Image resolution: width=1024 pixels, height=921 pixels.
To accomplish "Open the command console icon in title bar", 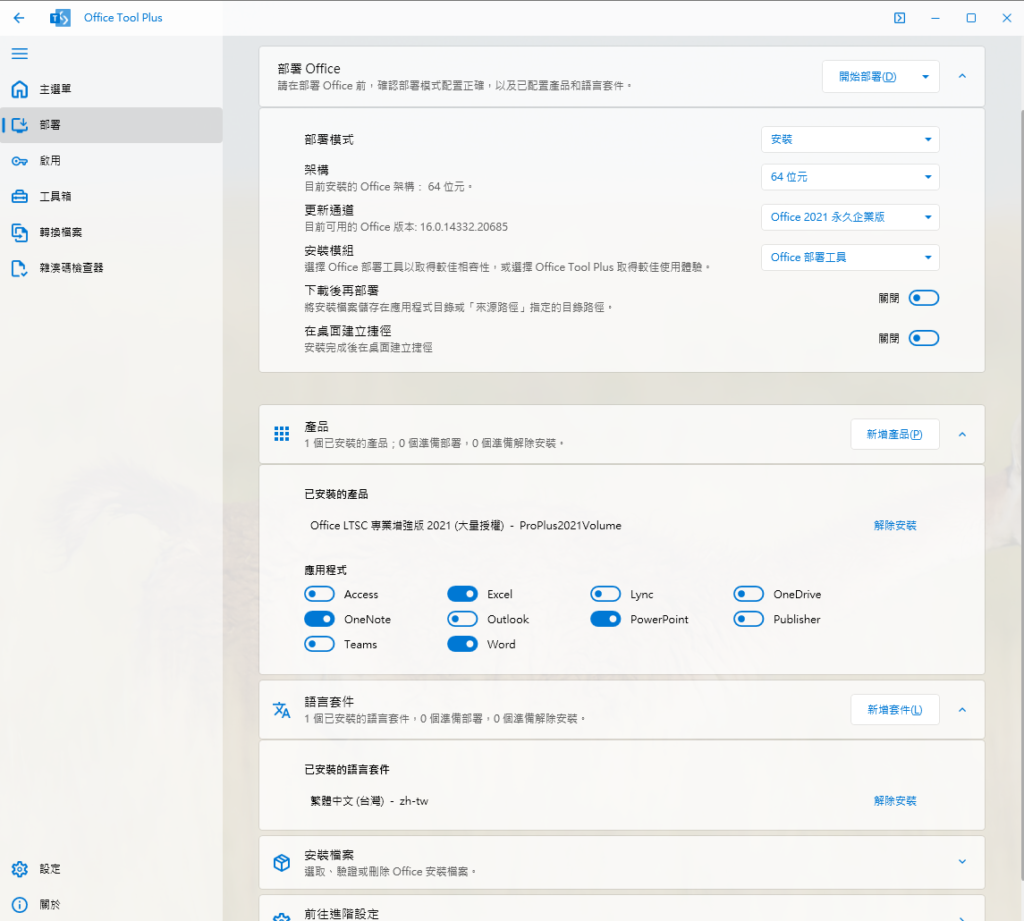I will coord(899,18).
